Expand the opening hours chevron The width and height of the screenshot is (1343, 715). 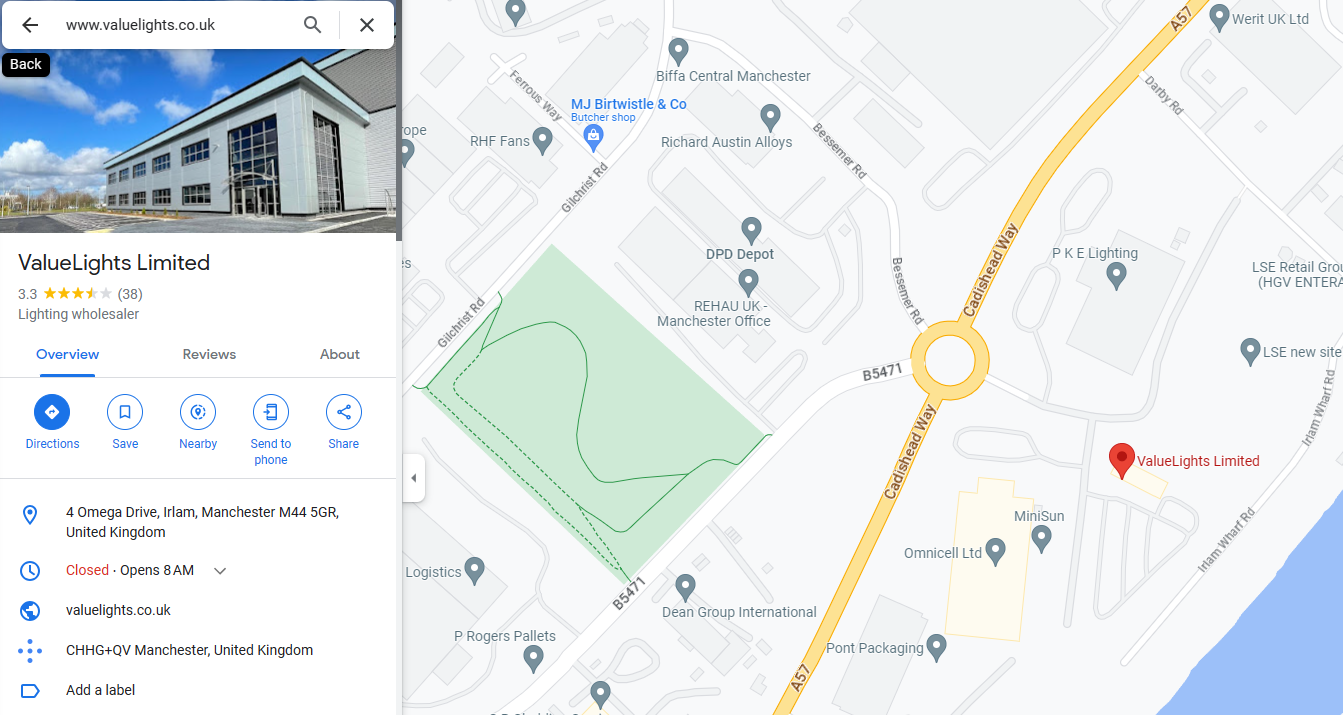point(221,571)
